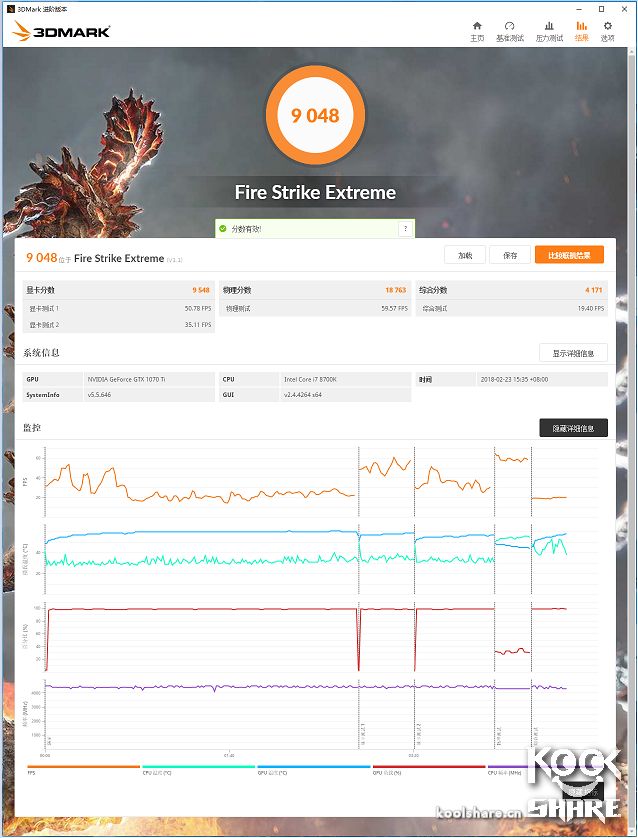Open the 压力测试 stress test icon
Viewport: 638px width, 838px height.
[549, 31]
